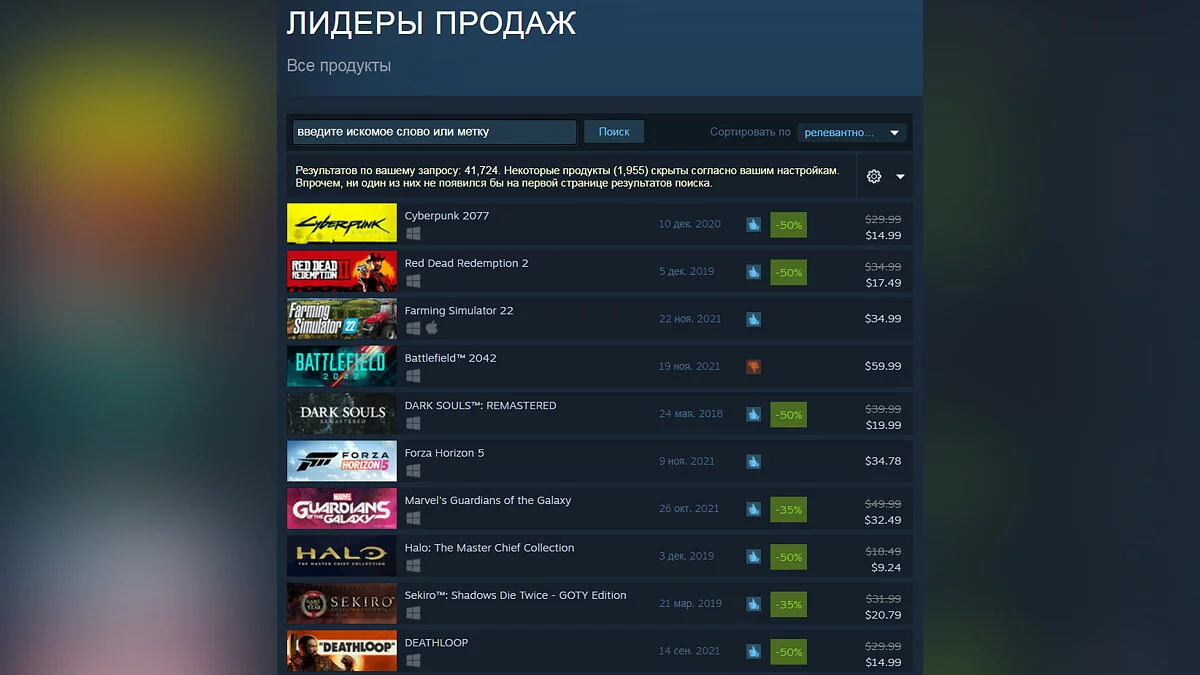Click -35% discount badge for Sekiro
The image size is (1200, 675).
(x=788, y=604)
